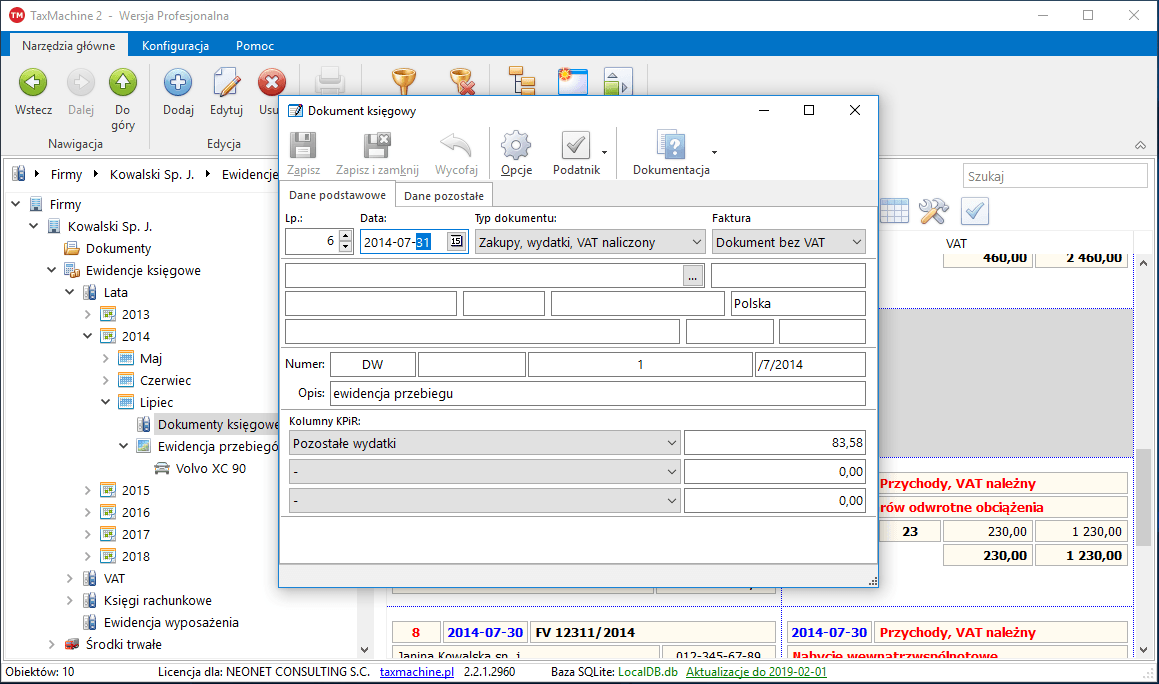Click the Edytuj edit icon
The height and width of the screenshot is (684, 1159).
[227, 83]
